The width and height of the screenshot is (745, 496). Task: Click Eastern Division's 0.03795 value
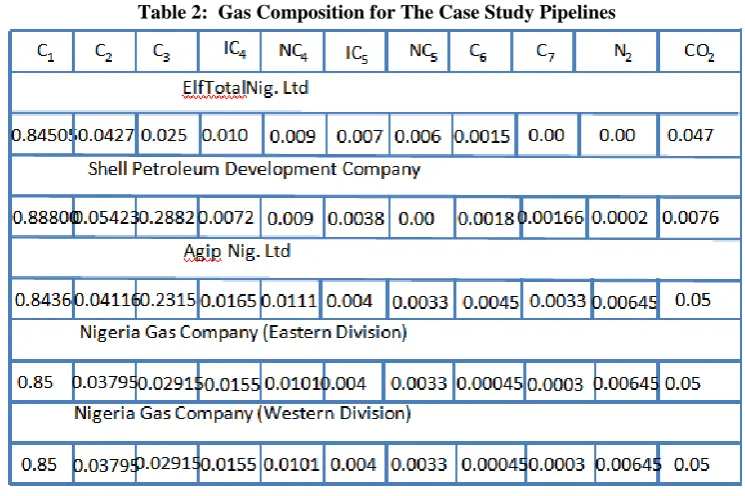tap(105, 382)
